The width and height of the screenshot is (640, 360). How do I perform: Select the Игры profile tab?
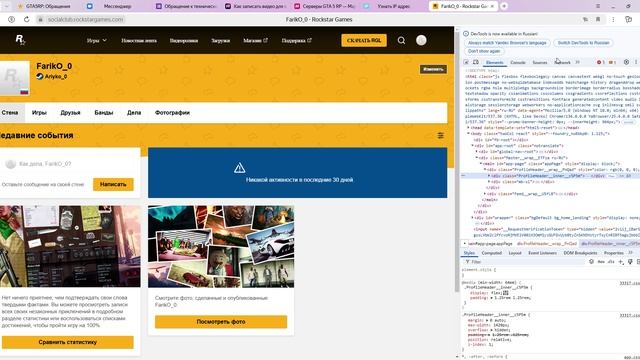pos(39,113)
